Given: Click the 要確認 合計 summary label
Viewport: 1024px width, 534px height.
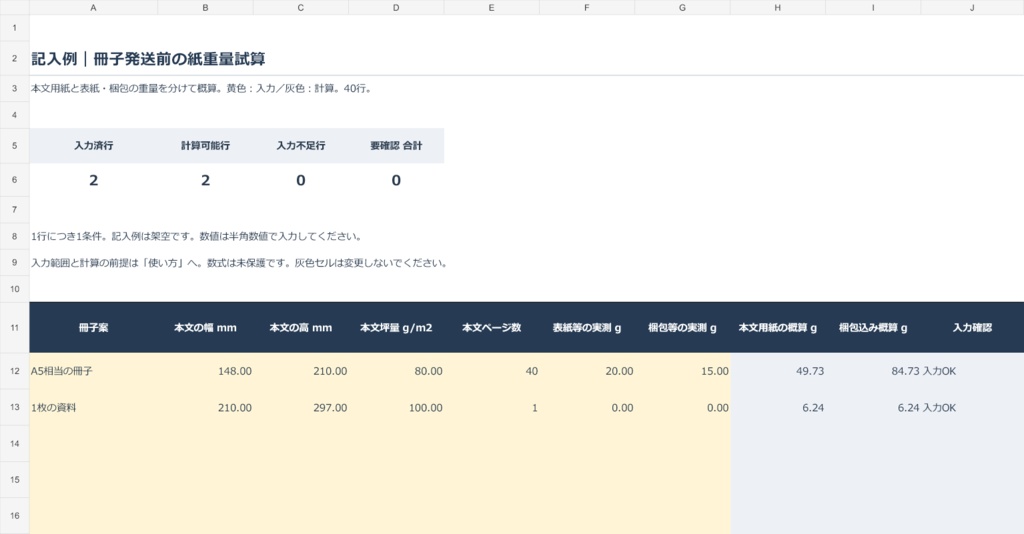Looking at the screenshot, I should click(x=396, y=146).
